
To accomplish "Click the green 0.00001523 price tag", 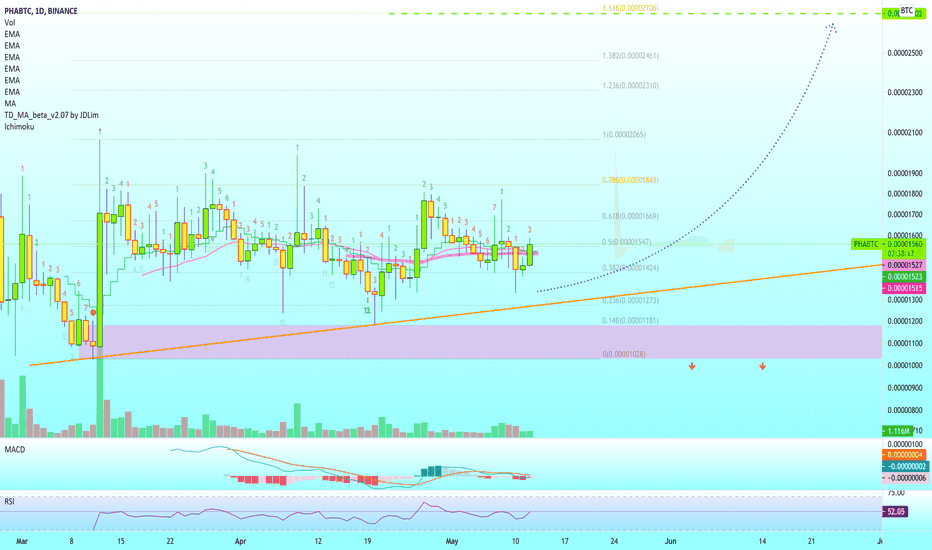I will [x=903, y=276].
